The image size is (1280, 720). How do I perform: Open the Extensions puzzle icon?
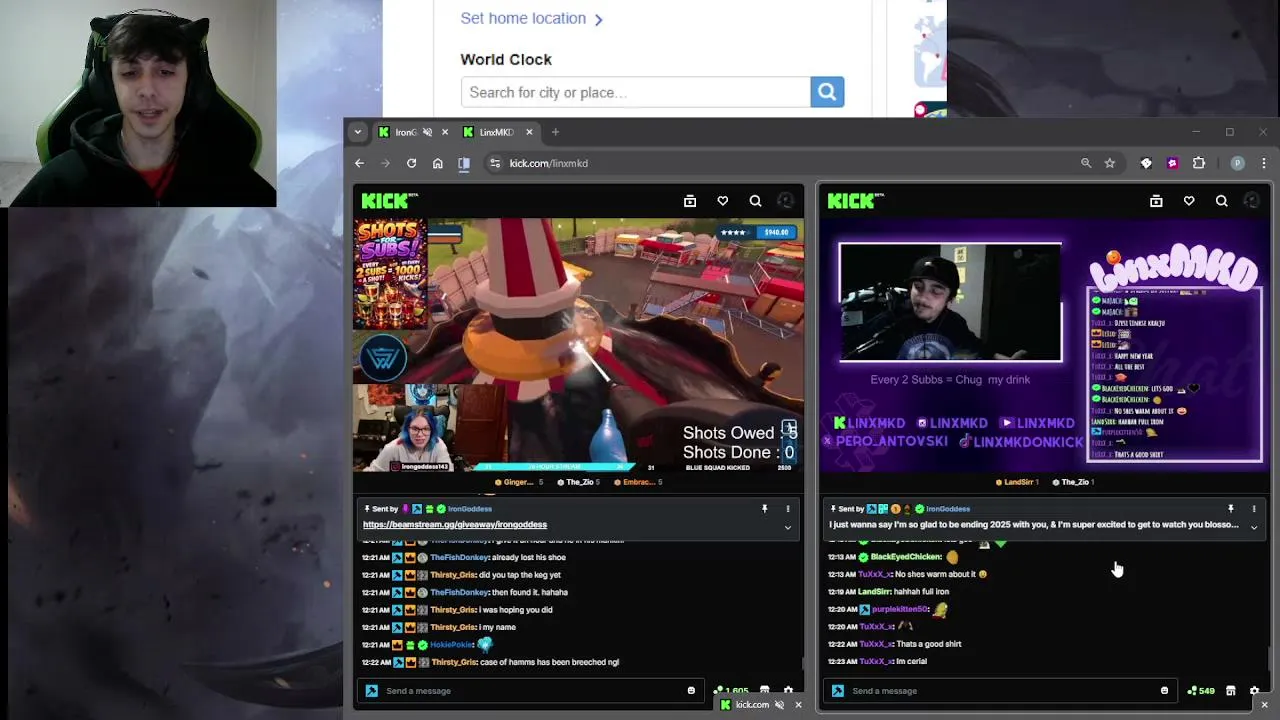1199,163
